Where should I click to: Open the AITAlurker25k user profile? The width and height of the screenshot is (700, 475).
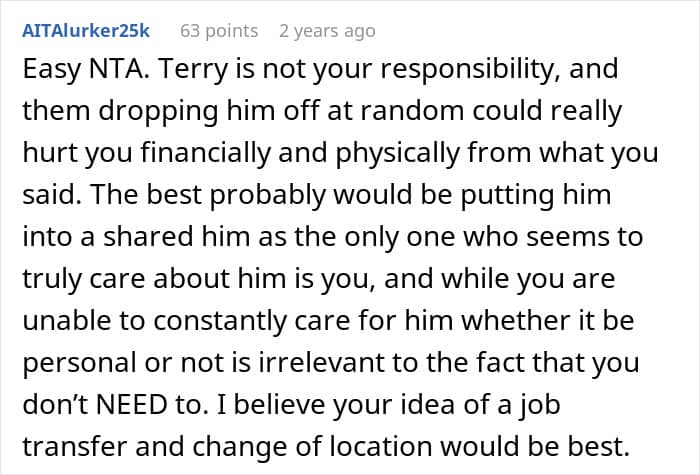(85, 31)
